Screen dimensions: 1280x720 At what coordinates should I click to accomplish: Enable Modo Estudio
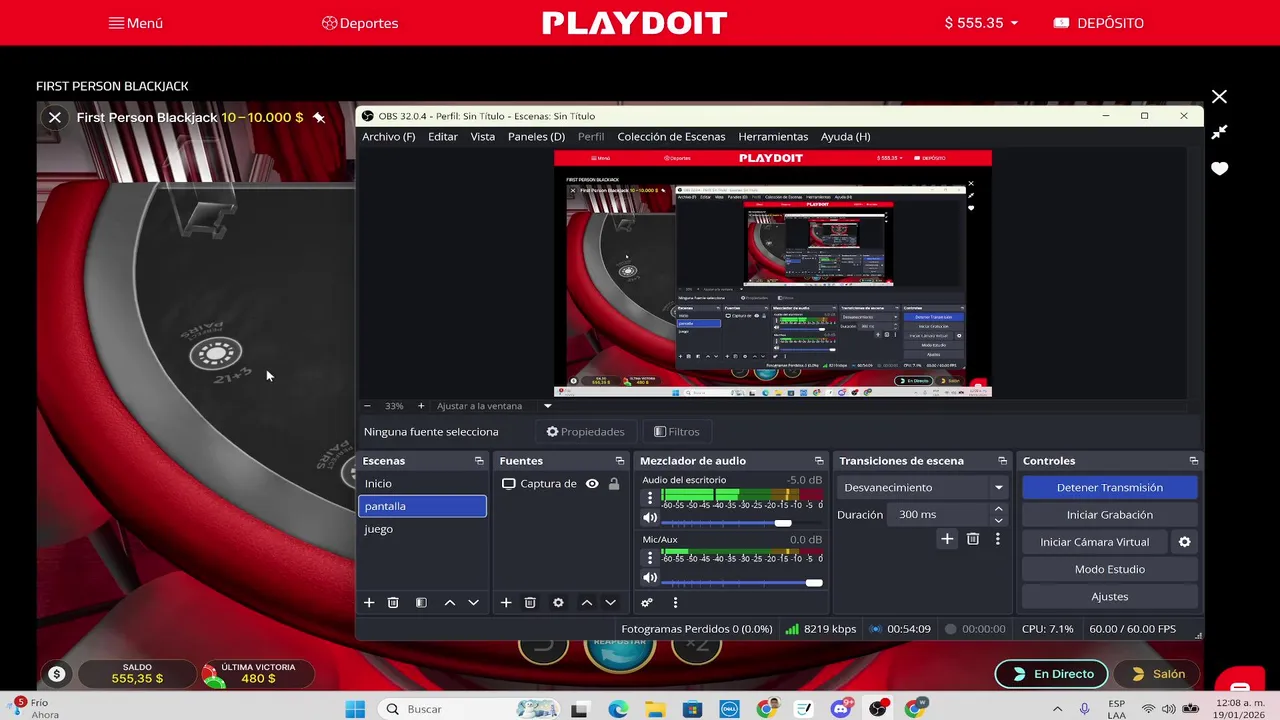tap(1110, 569)
